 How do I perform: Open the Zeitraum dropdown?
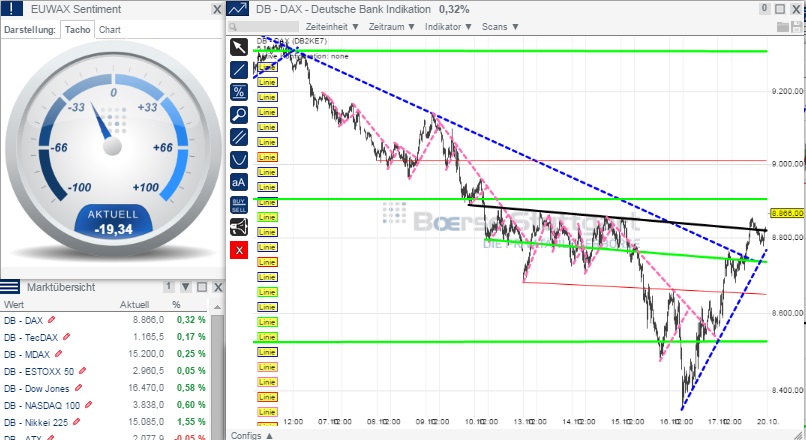click(x=391, y=27)
